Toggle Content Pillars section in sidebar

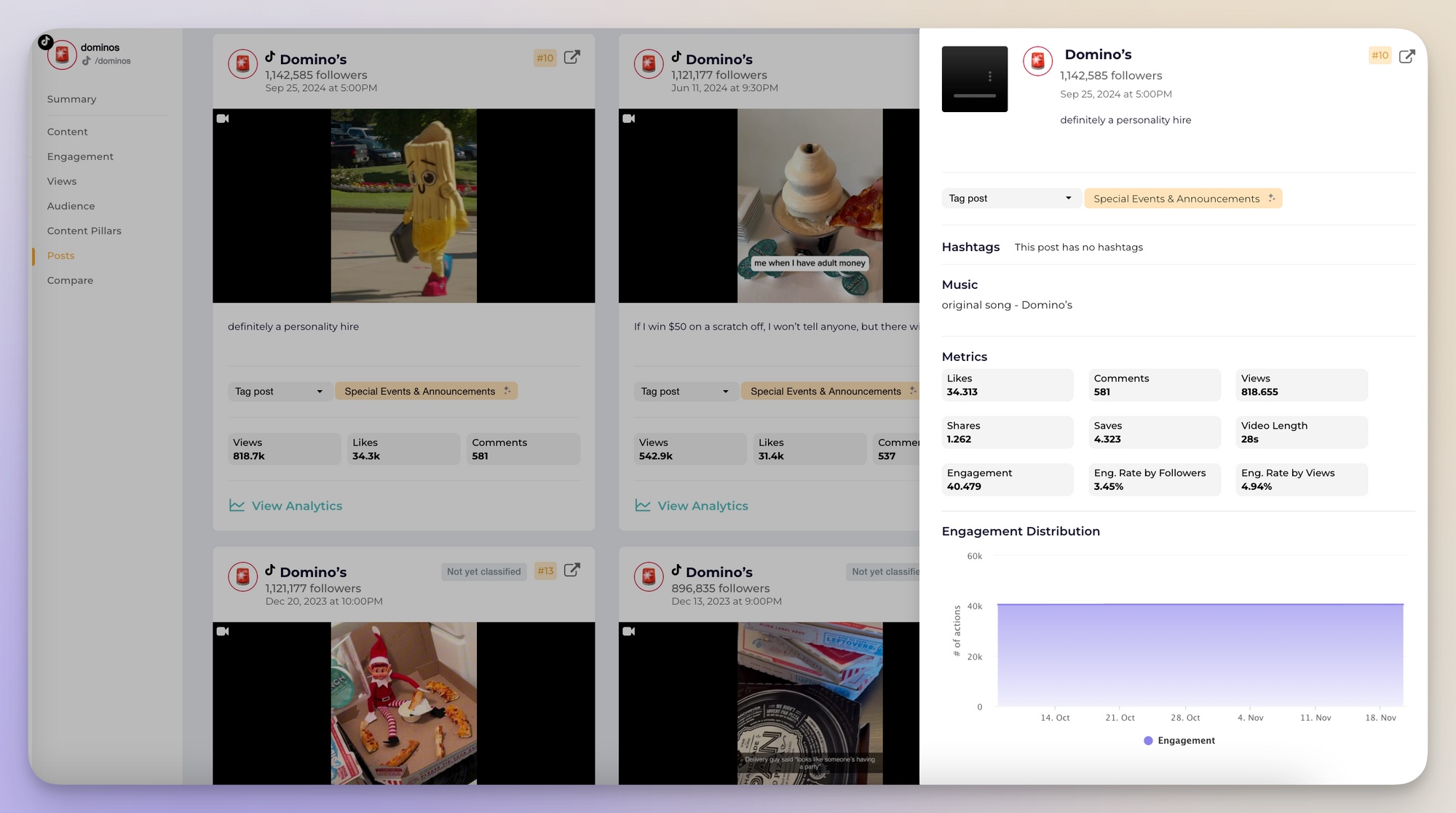click(84, 230)
